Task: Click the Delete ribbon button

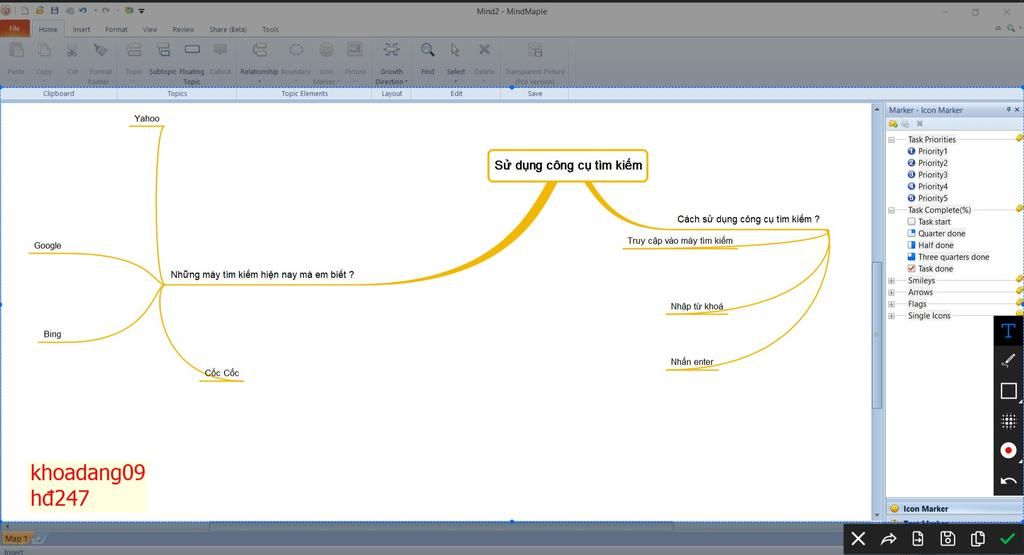Action: click(484, 59)
